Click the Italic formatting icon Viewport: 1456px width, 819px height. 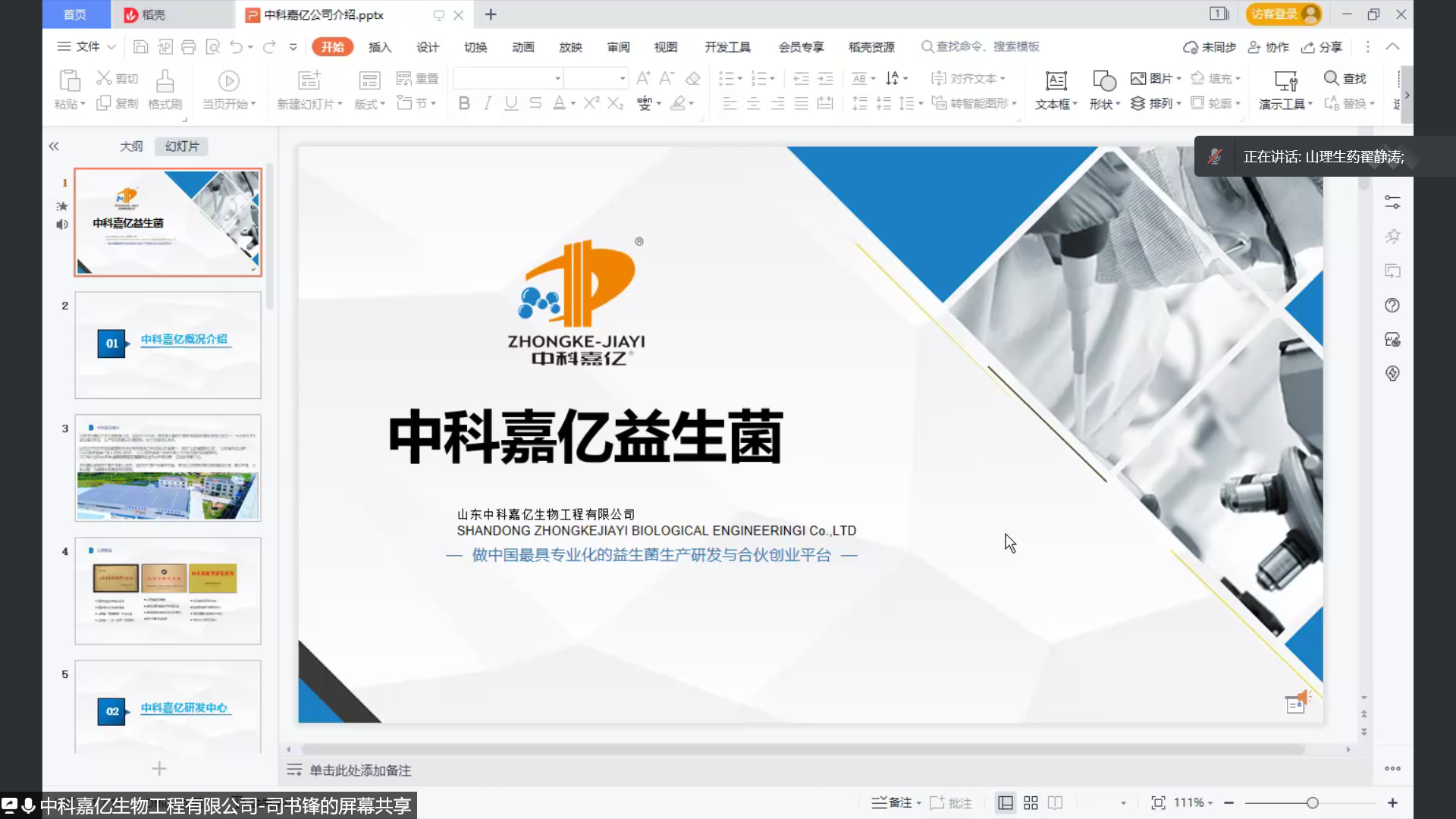tap(488, 103)
